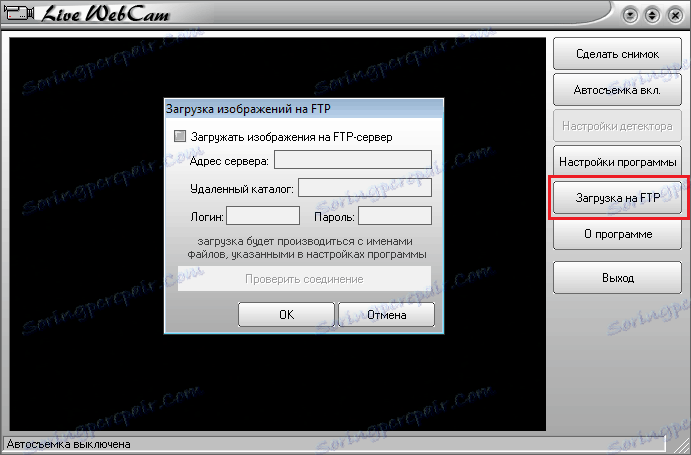Click into the 'Пароль' field
691x455 pixels.
coord(395,216)
